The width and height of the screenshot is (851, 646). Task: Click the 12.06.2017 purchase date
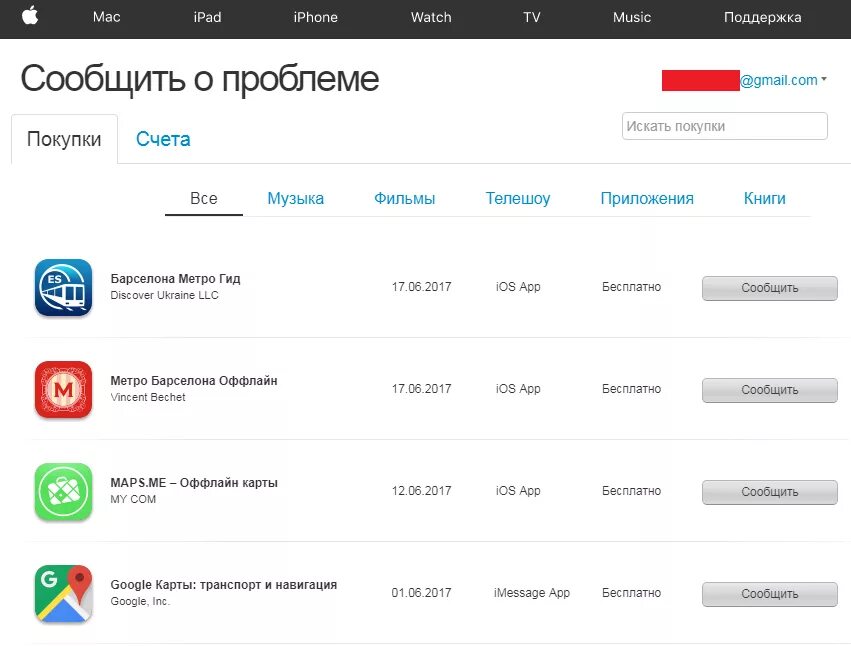(421, 491)
